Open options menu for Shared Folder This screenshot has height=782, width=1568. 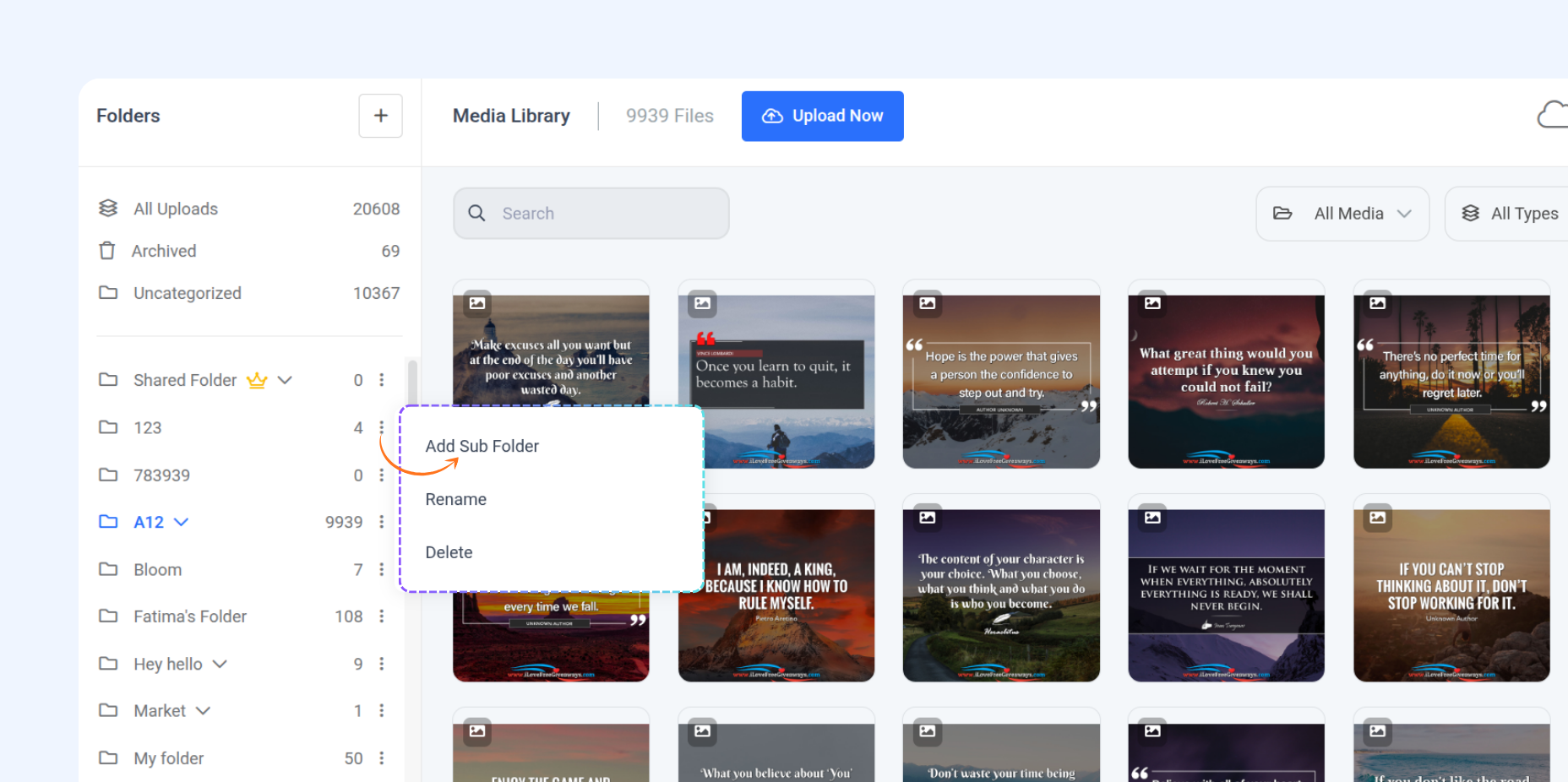point(382,380)
